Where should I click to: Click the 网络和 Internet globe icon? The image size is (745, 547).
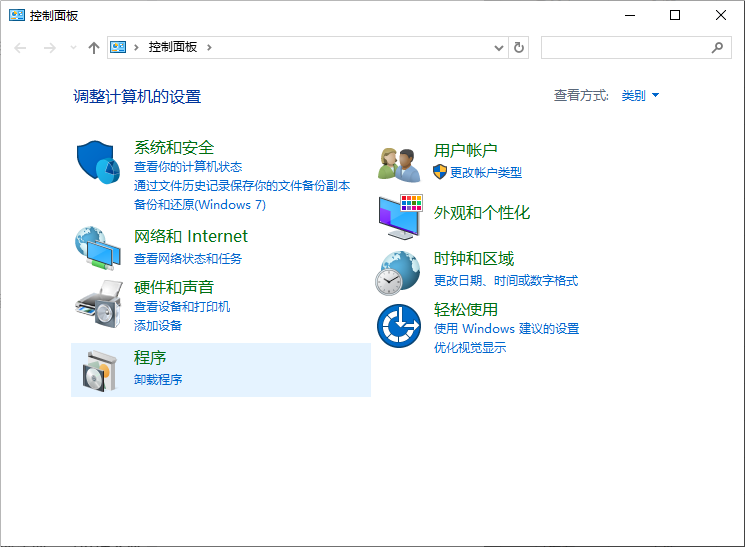(x=98, y=248)
